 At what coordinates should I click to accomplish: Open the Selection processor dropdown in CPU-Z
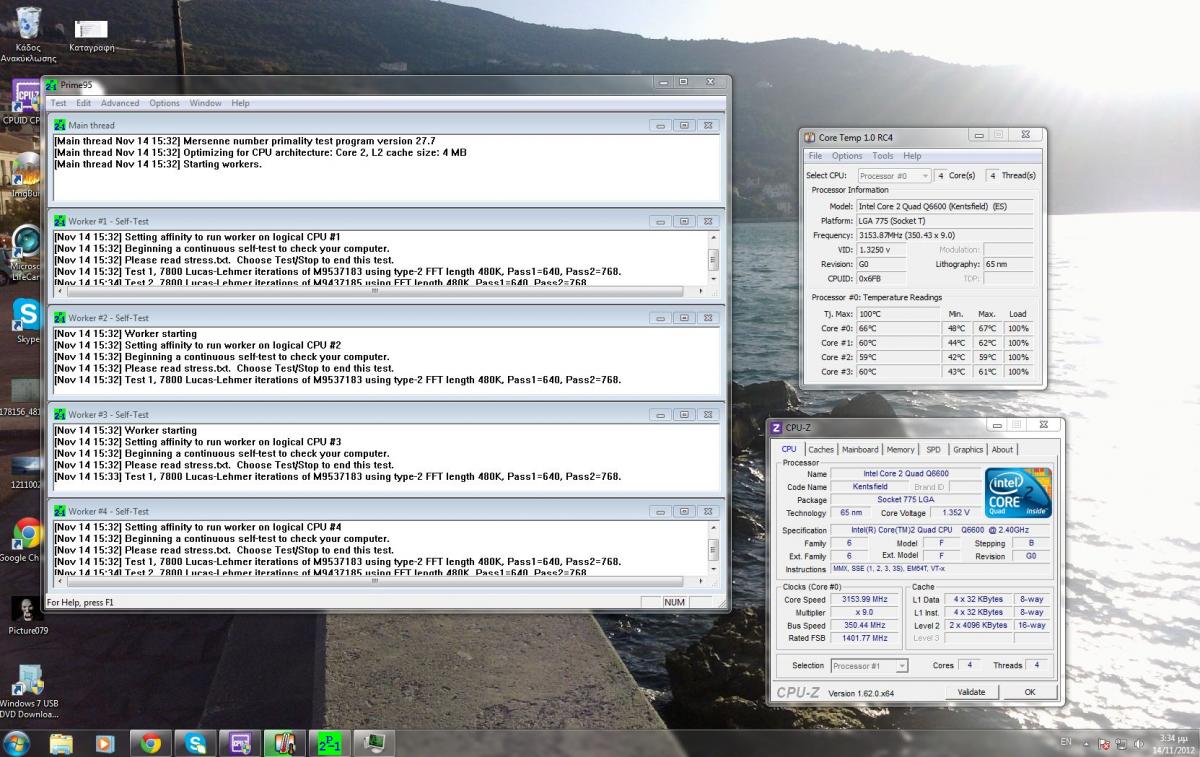click(869, 666)
